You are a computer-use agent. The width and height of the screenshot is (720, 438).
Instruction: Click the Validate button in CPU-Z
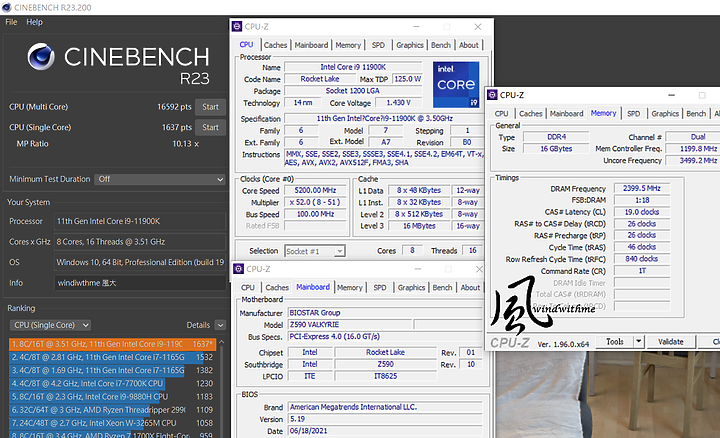pyautogui.click(x=671, y=342)
